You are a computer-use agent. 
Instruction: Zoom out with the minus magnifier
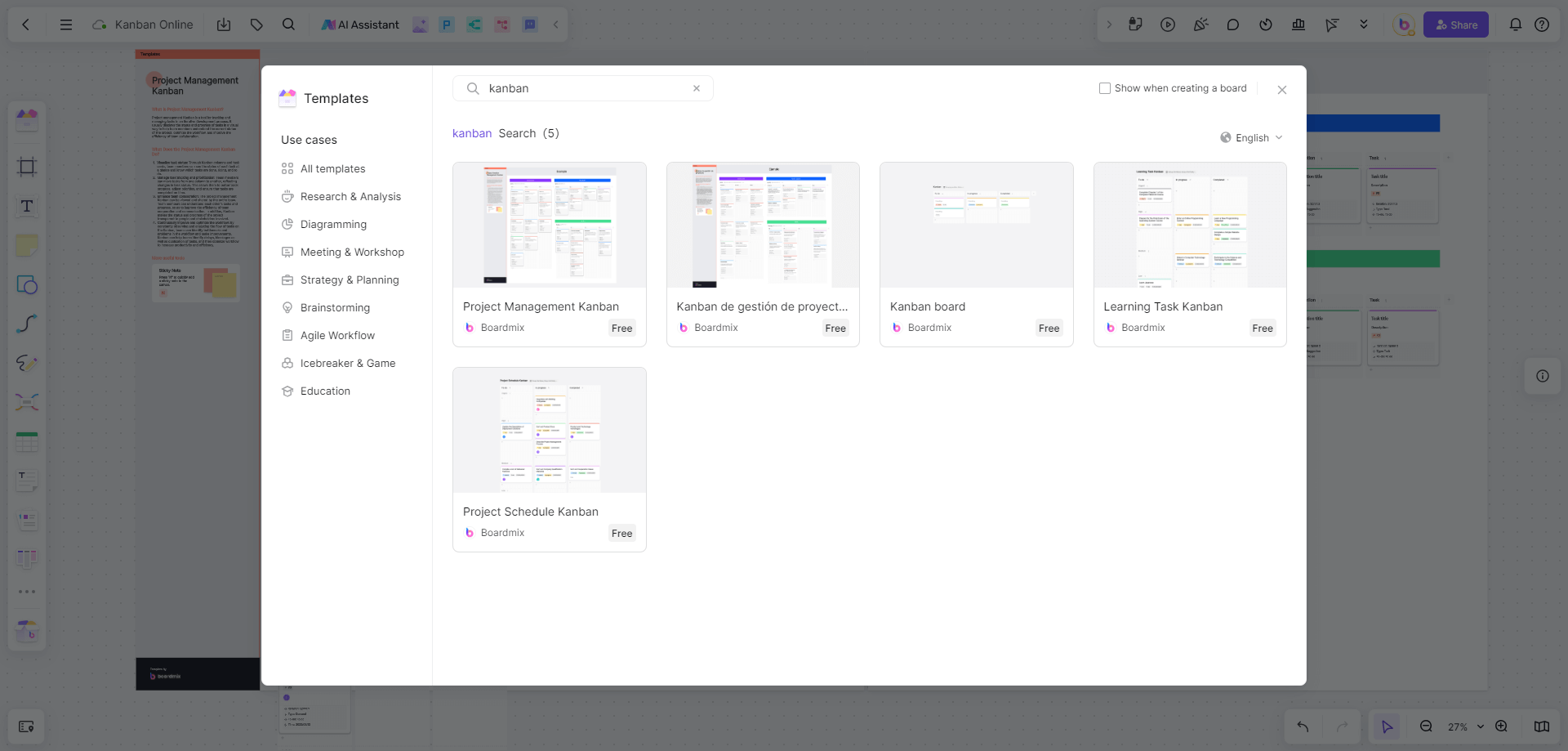pos(1426,726)
